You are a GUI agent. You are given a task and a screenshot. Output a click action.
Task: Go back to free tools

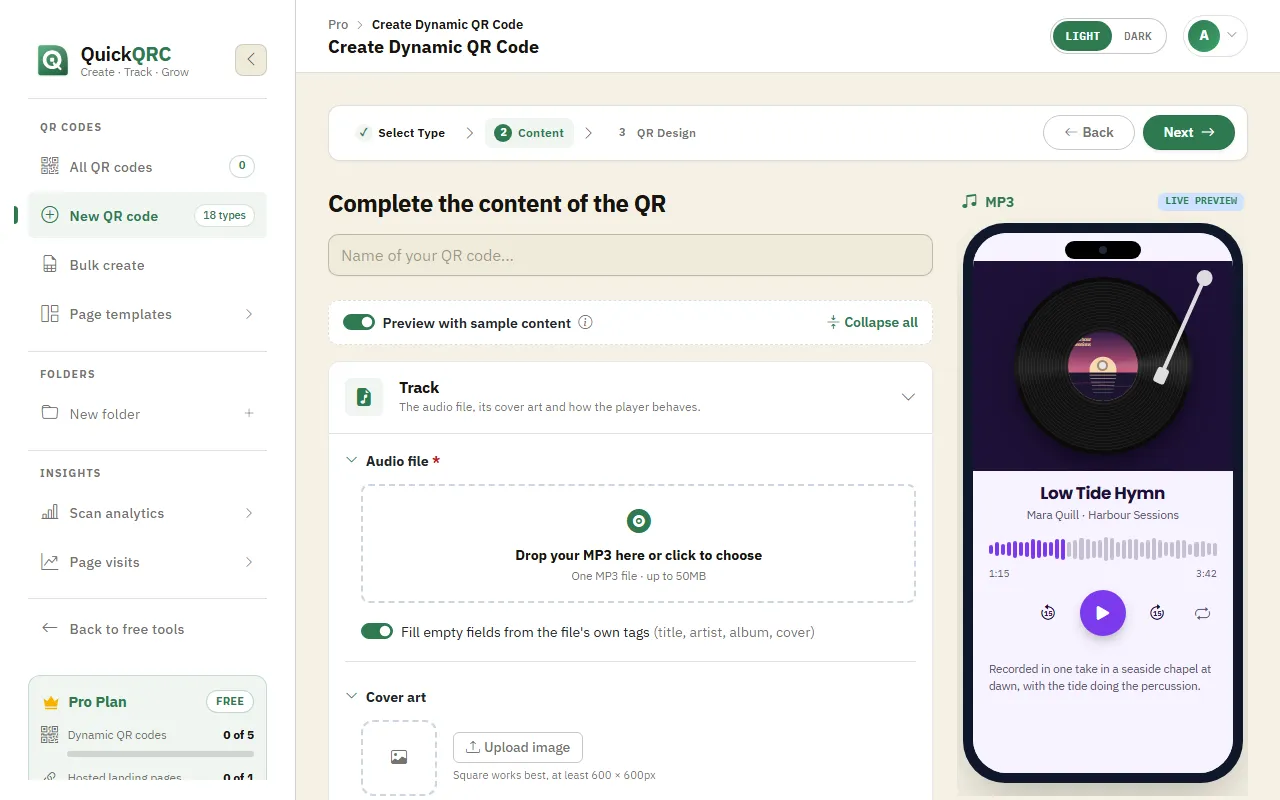click(147, 629)
